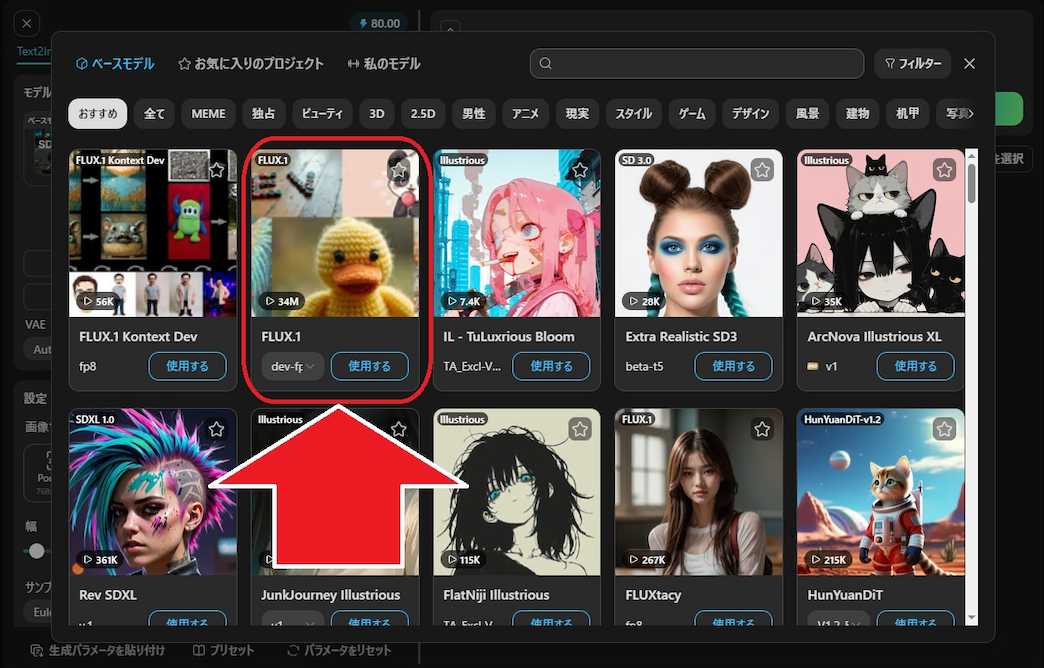Select the スタイル category chip
The image size is (1044, 668).
[x=634, y=113]
